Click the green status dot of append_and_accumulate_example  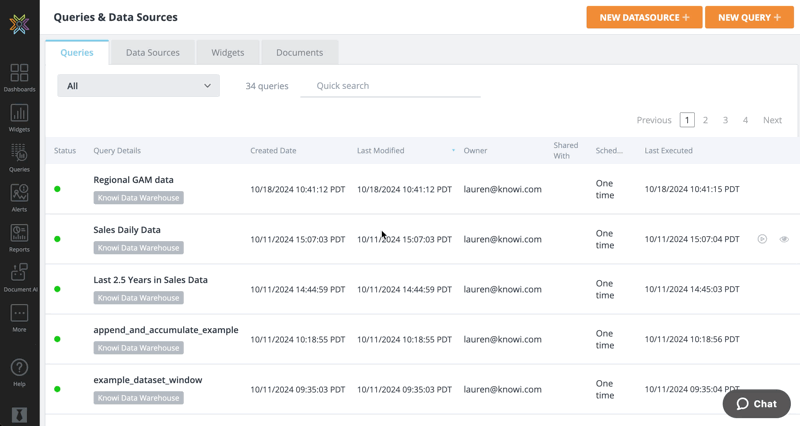(57, 339)
